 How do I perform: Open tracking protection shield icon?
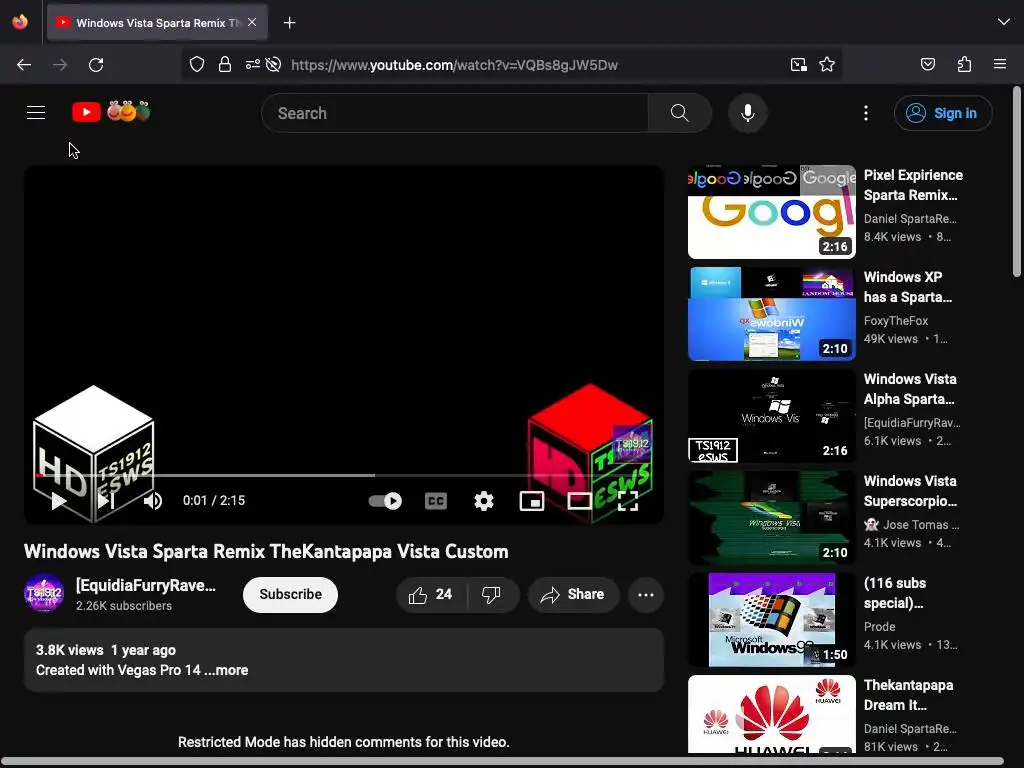point(197,64)
